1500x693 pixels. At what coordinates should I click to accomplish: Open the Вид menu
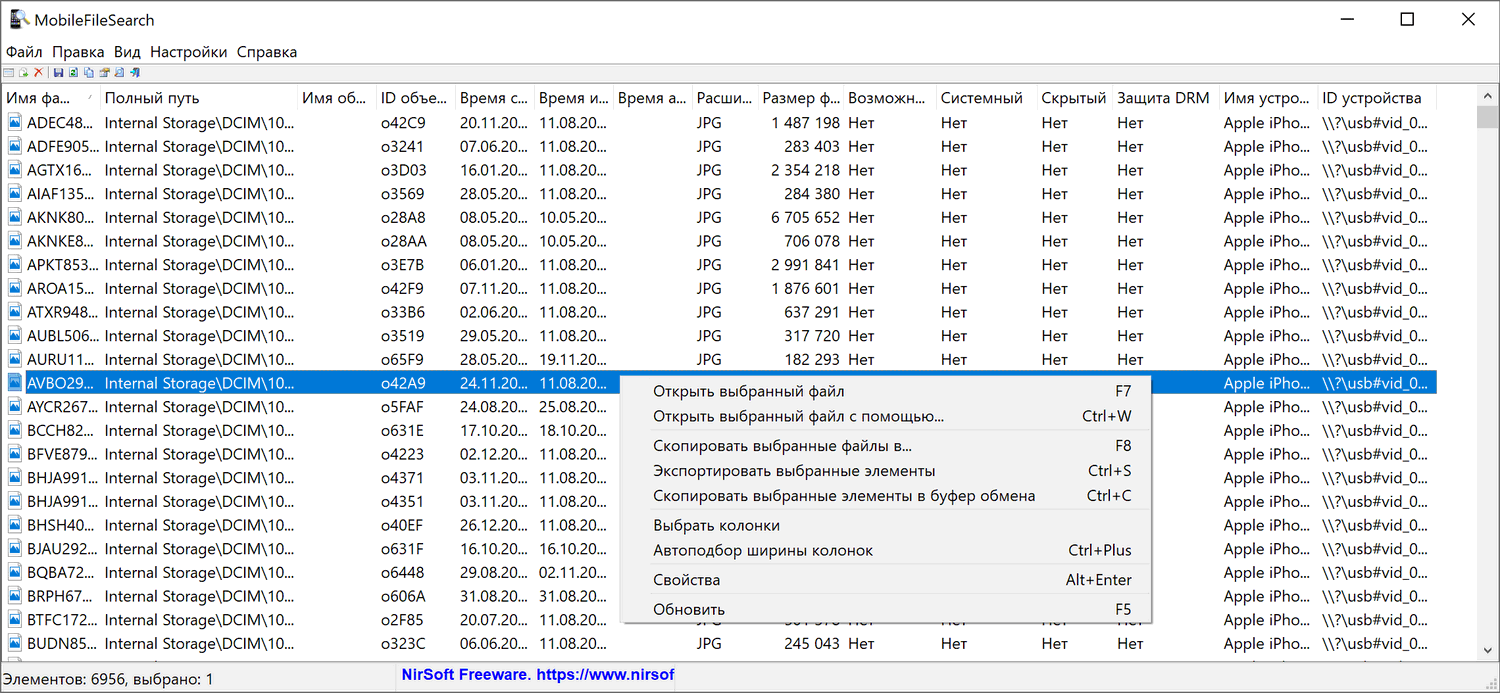click(127, 51)
